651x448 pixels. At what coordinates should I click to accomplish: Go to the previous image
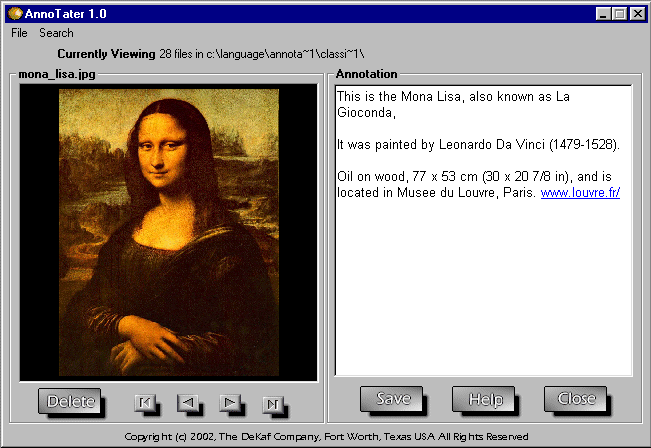coord(188,402)
